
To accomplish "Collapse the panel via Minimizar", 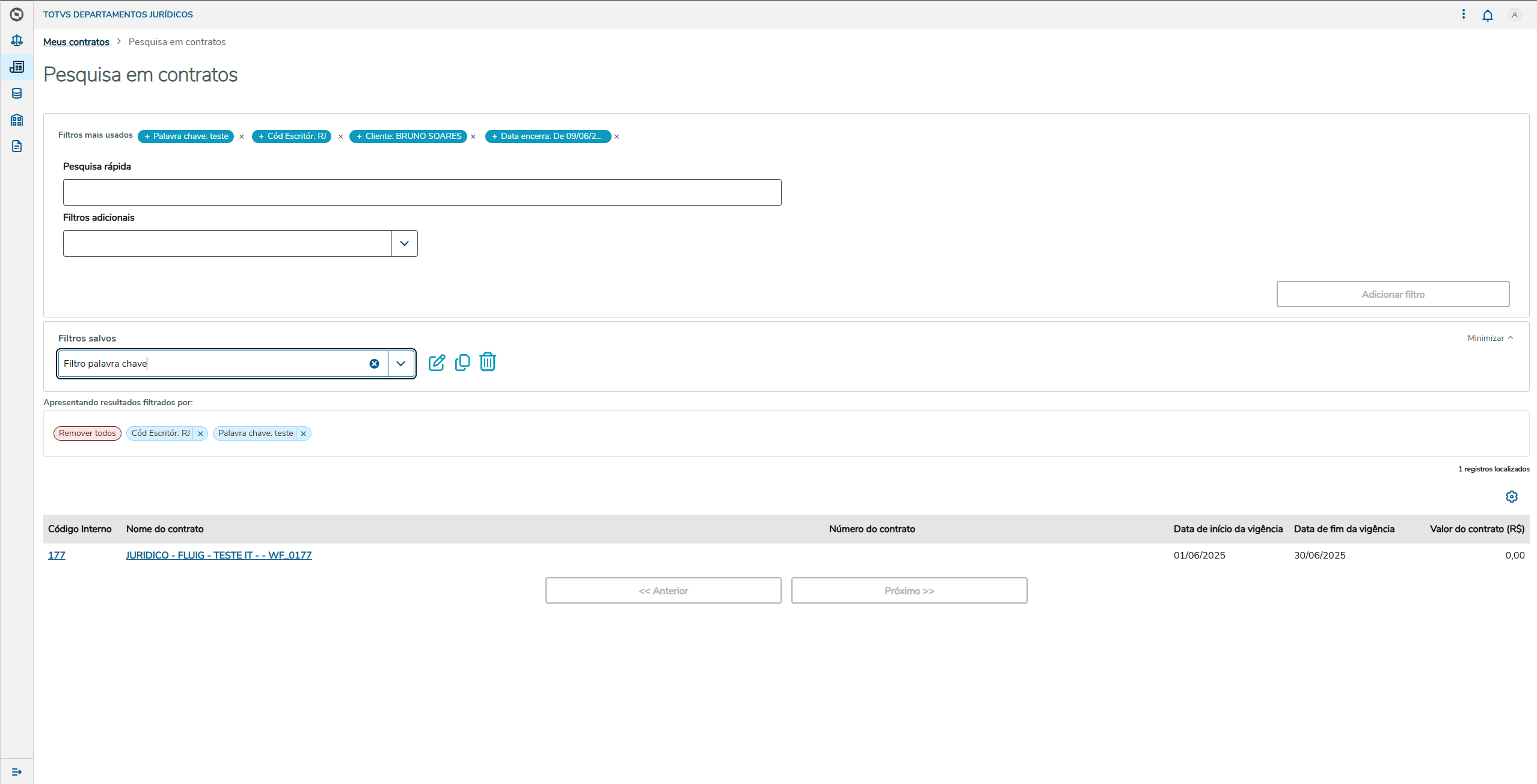I will [x=1490, y=338].
